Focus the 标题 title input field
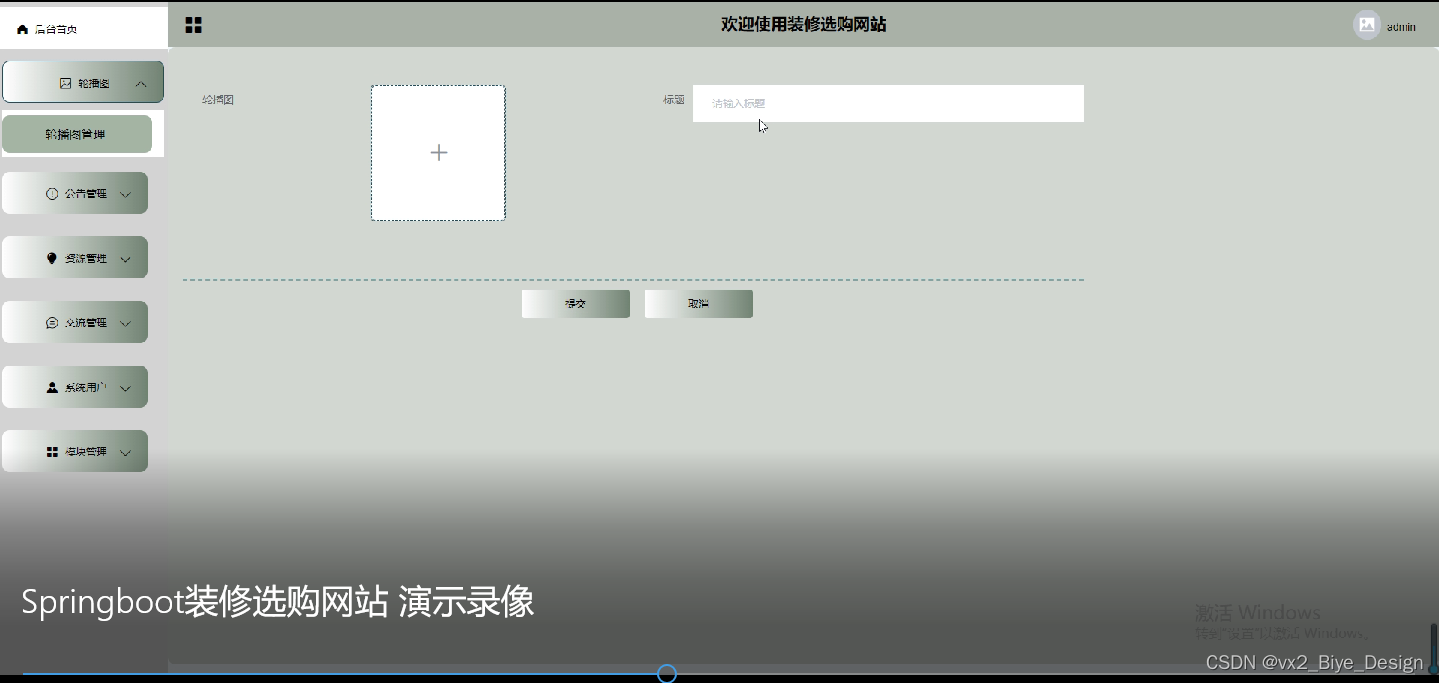Screen dimensions: 1439x683 pos(888,103)
